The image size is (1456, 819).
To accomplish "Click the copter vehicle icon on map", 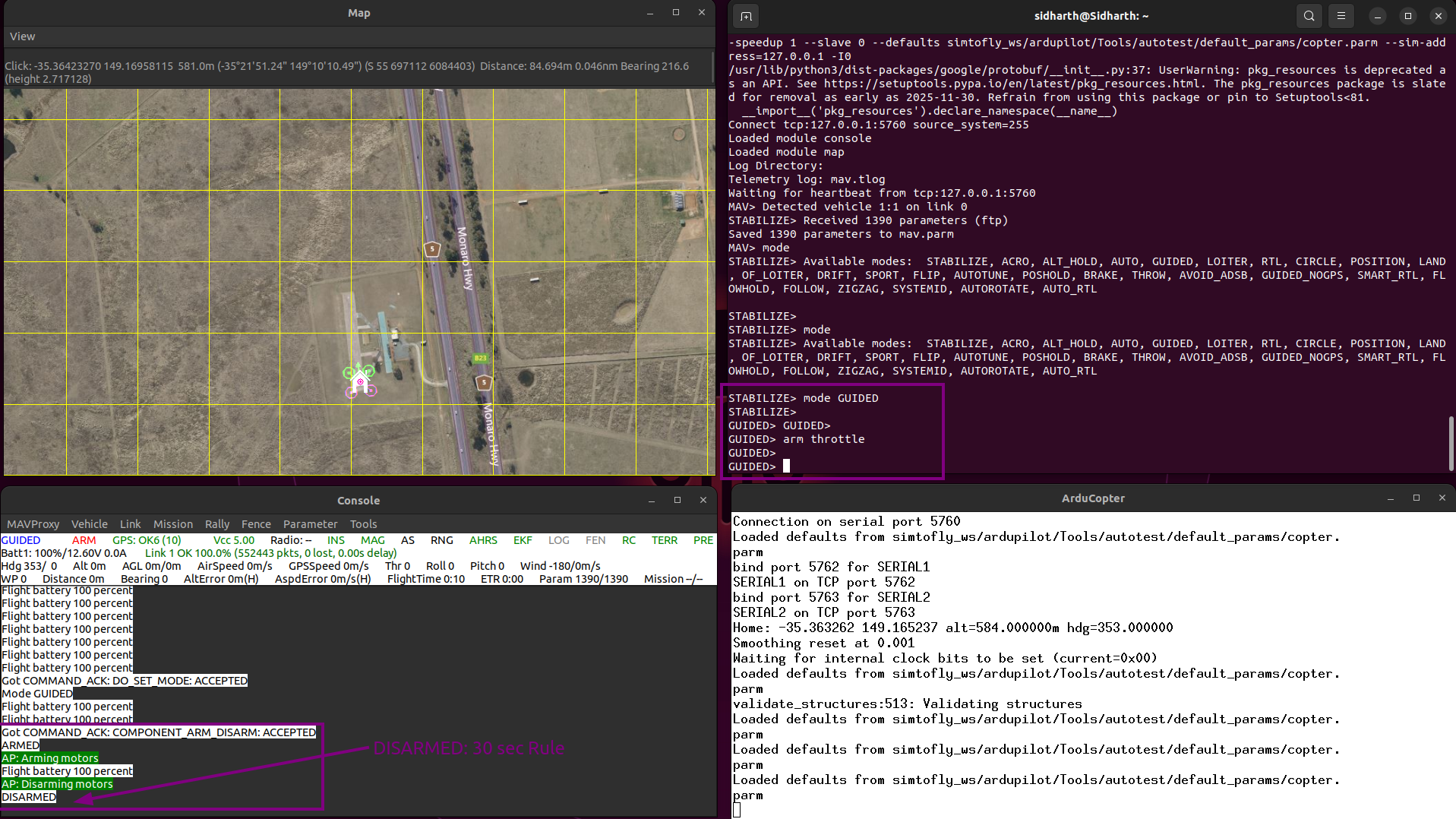I will [360, 381].
